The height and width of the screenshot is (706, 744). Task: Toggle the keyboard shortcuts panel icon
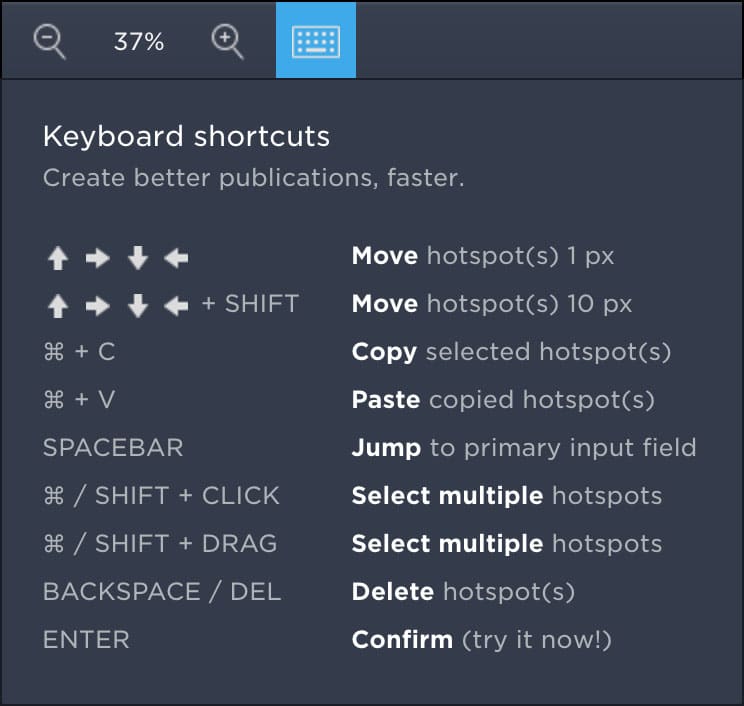[316, 41]
